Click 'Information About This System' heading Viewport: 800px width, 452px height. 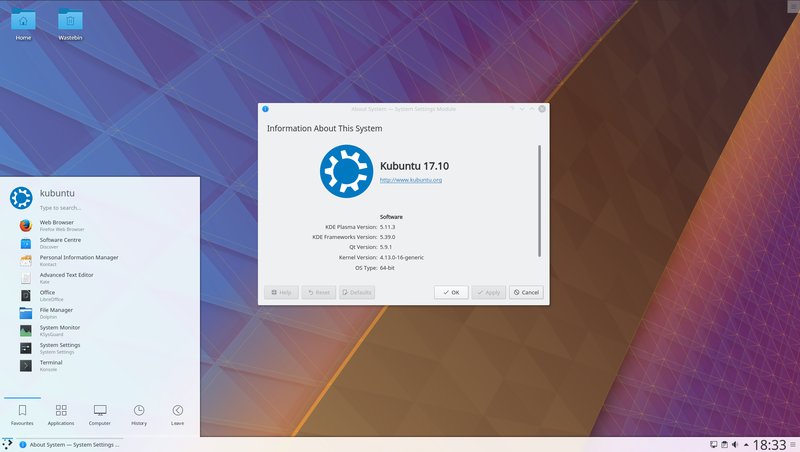[x=324, y=129]
